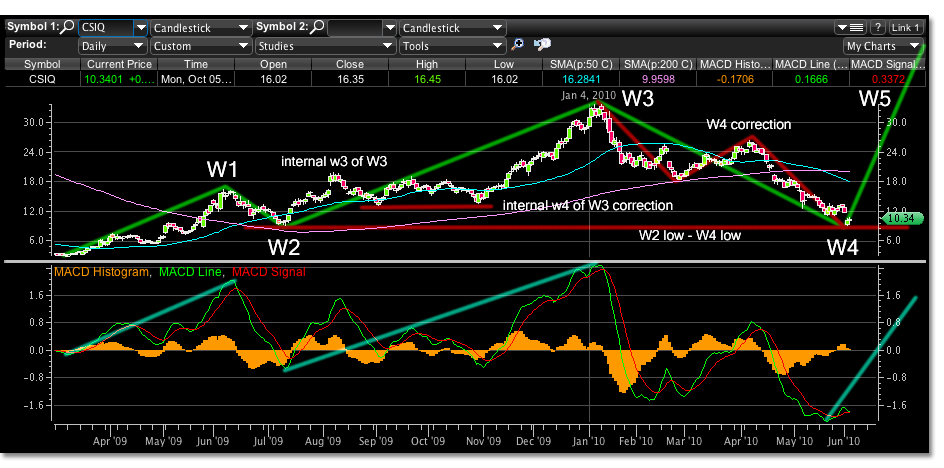Click the Symbol 1 search magnifier icon
This screenshot has width=944, height=468.
click(70, 28)
